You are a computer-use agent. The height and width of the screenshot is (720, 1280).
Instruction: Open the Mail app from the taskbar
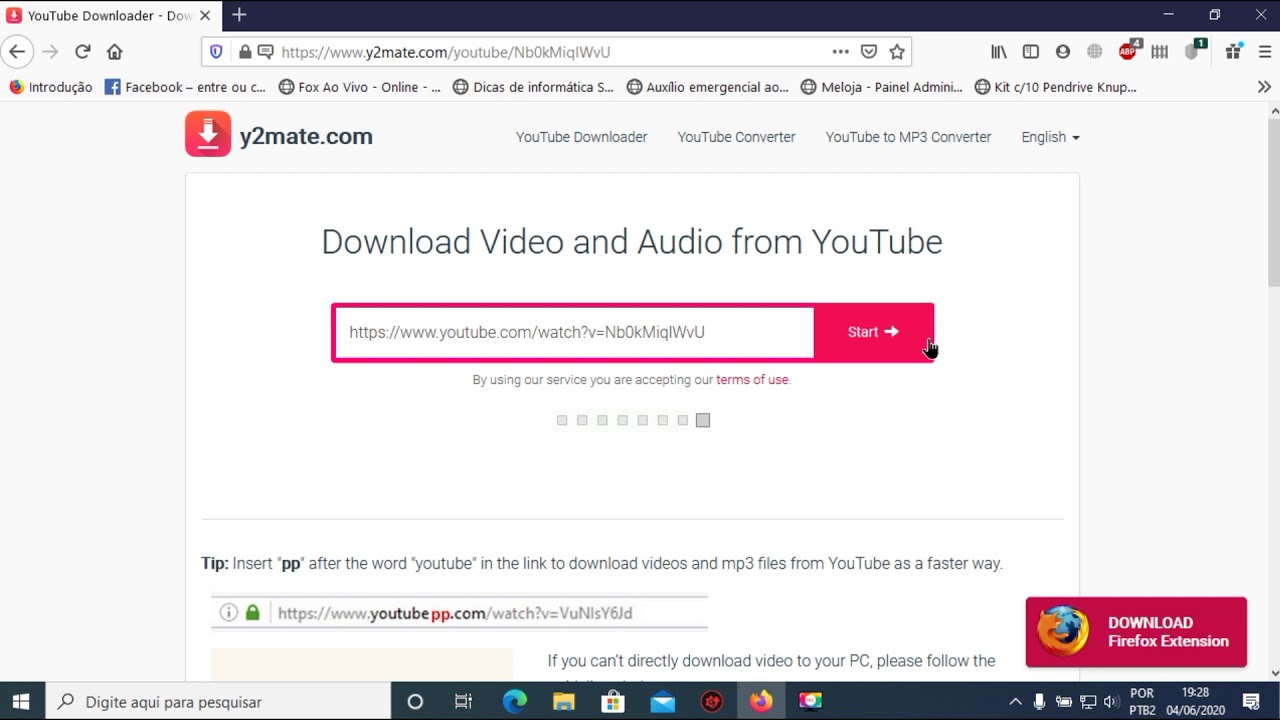pos(662,701)
